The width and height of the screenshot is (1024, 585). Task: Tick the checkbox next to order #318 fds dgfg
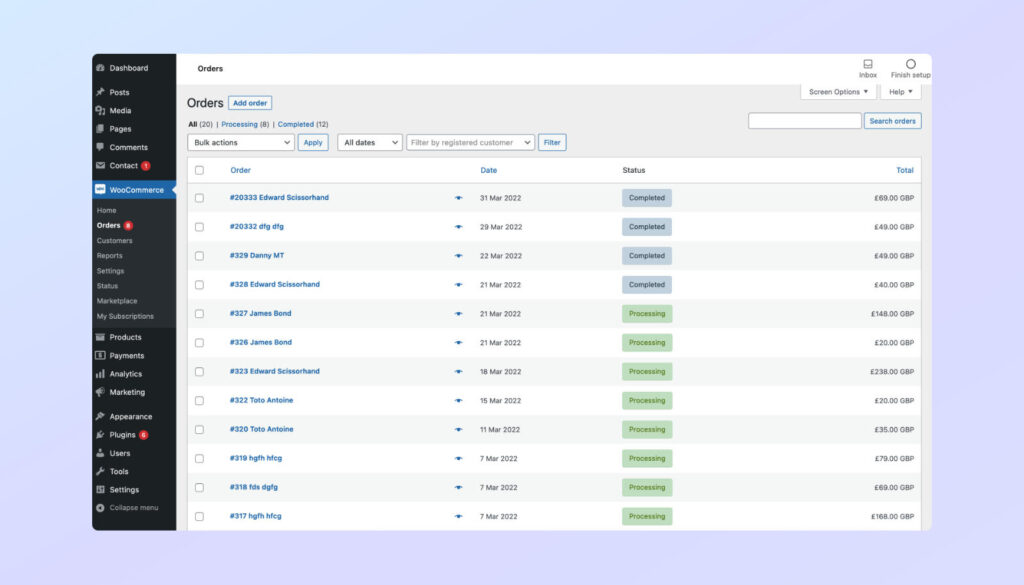pos(198,487)
